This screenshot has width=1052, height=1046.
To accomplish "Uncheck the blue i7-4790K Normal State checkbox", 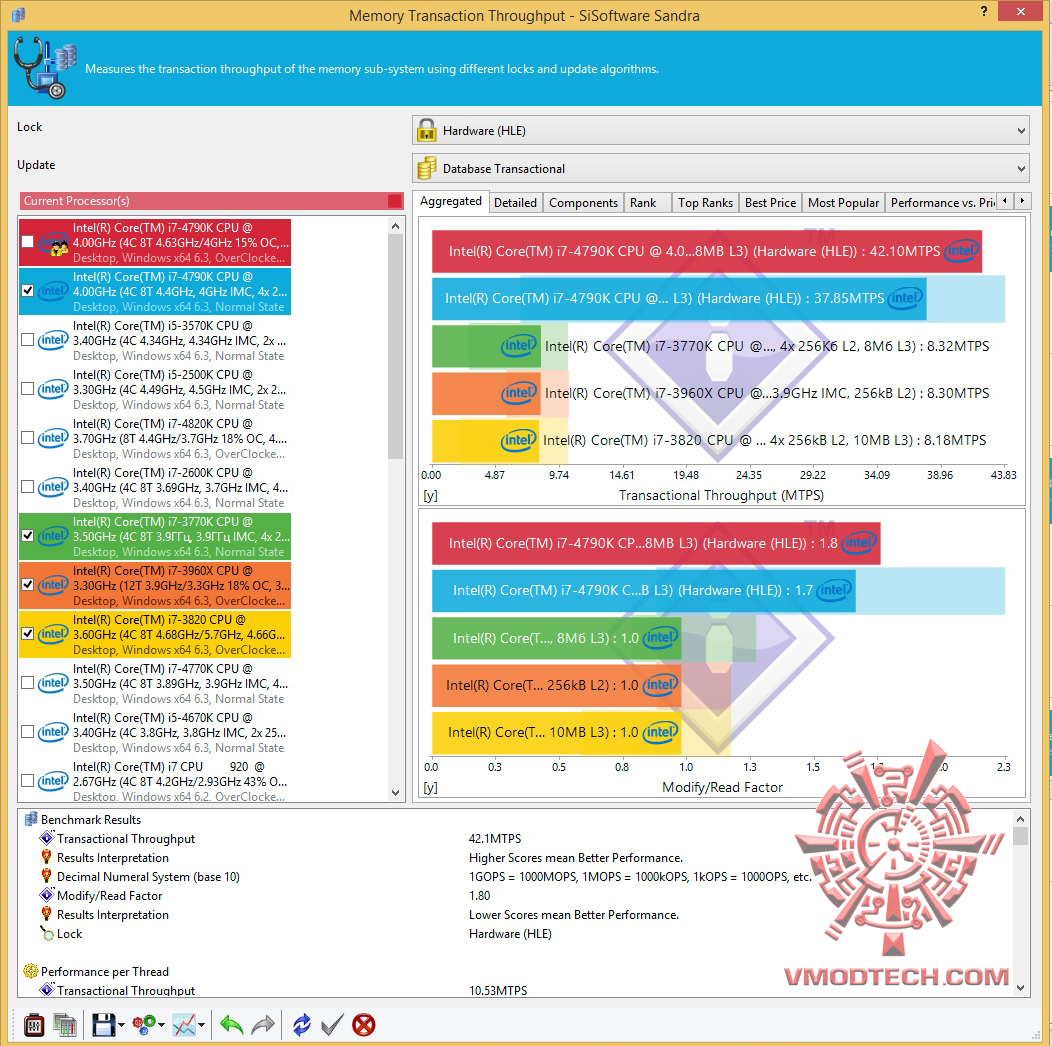I will click(x=28, y=291).
